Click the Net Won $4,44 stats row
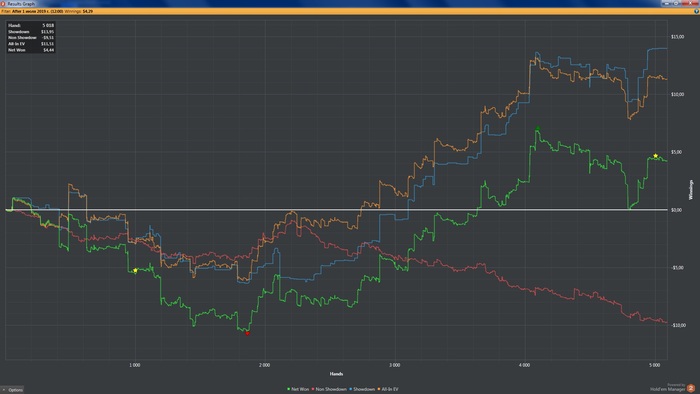Screen dimensions: 700x394 tap(31, 50)
